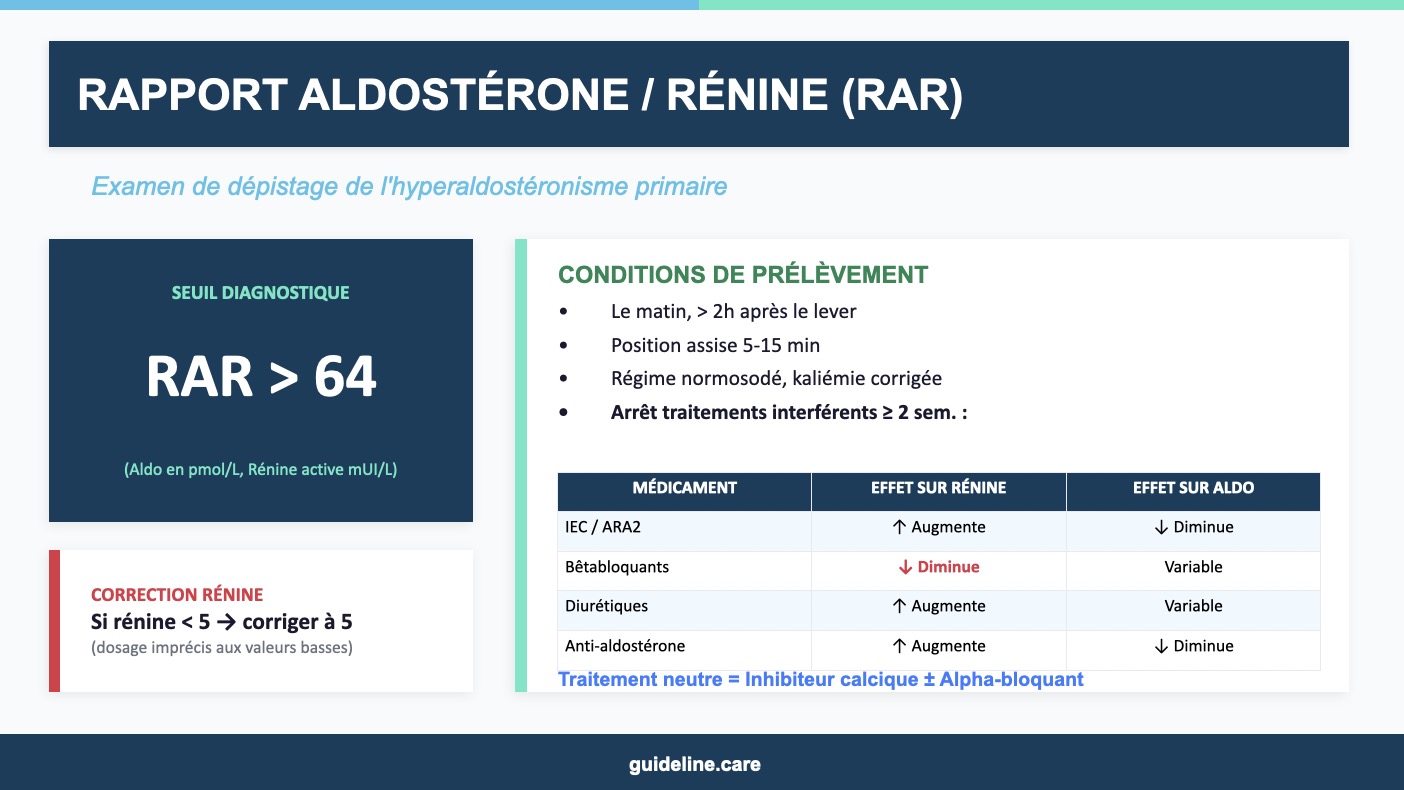Select the IEC / ARA2 table row cell

pos(603,527)
